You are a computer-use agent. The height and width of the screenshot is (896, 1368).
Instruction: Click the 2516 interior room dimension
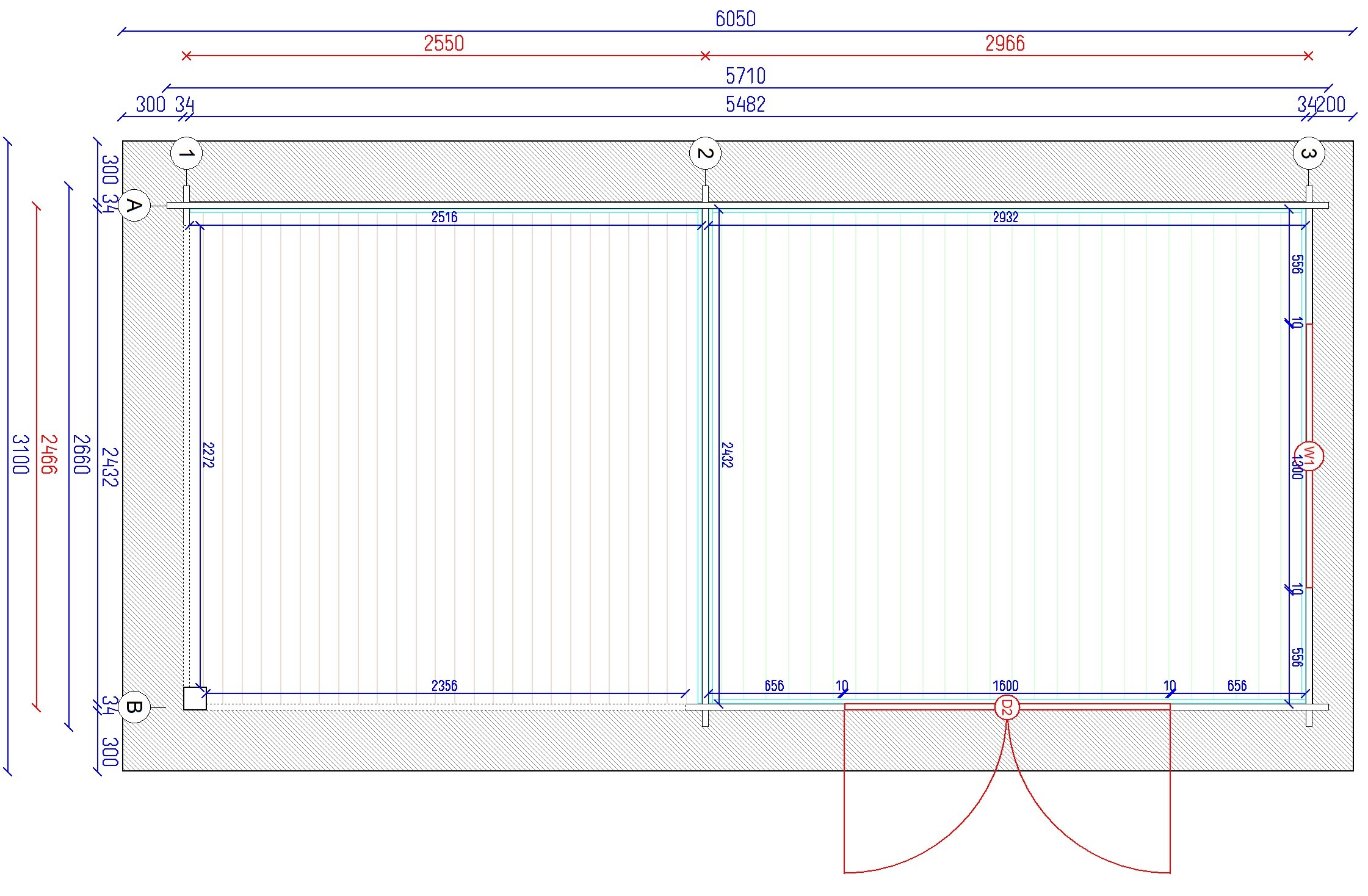(x=444, y=217)
